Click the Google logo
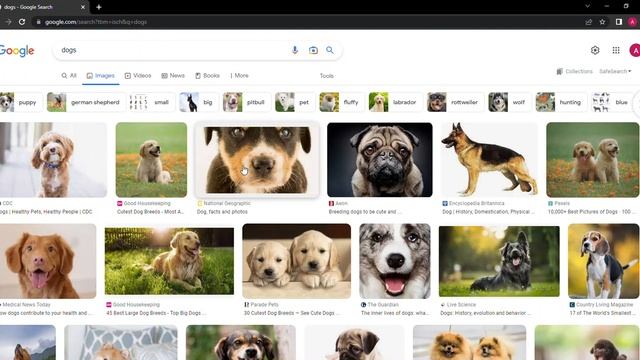Image resolution: width=640 pixels, height=360 pixels. click(17, 51)
